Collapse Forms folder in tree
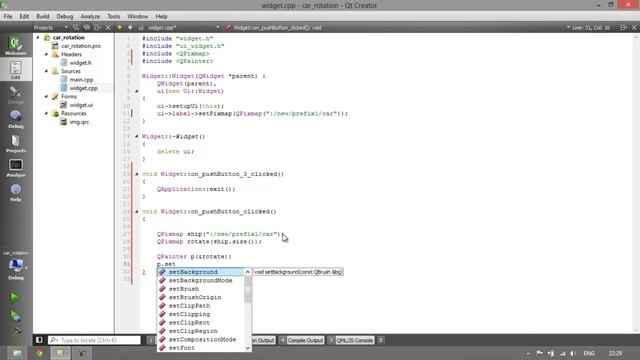Viewport: 640px width, 360px height. [x=46, y=96]
